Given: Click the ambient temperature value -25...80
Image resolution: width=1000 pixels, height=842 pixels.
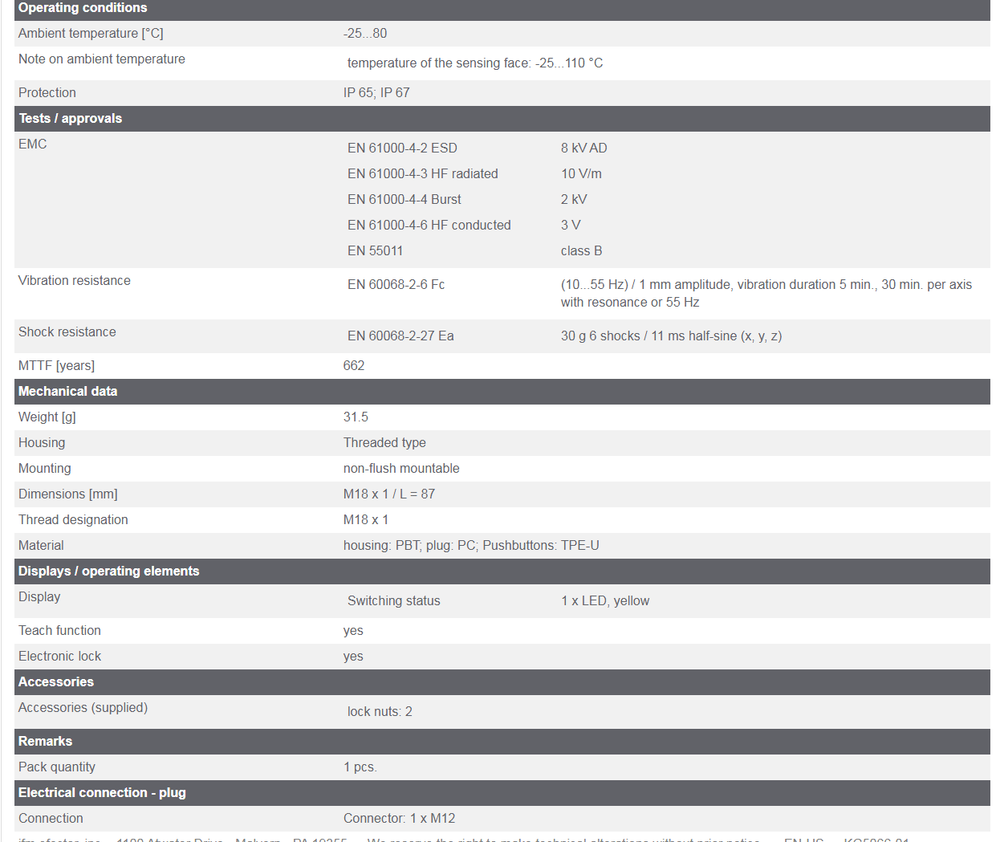Looking at the screenshot, I should pos(365,33).
